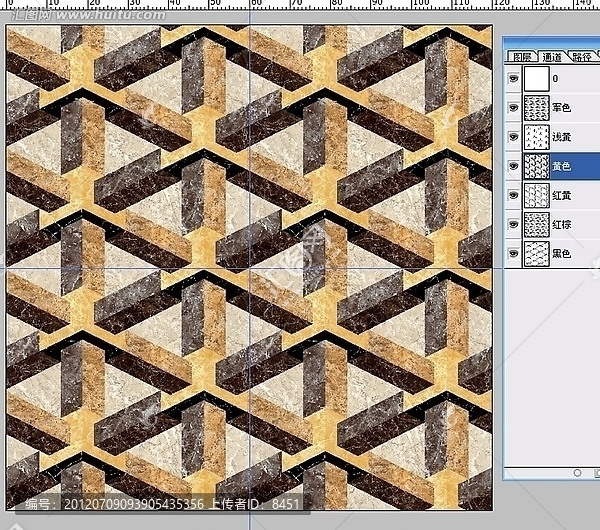This screenshot has width=600, height=530.
Task: Click the 红棕 channel thumbnail
Action: click(x=536, y=224)
